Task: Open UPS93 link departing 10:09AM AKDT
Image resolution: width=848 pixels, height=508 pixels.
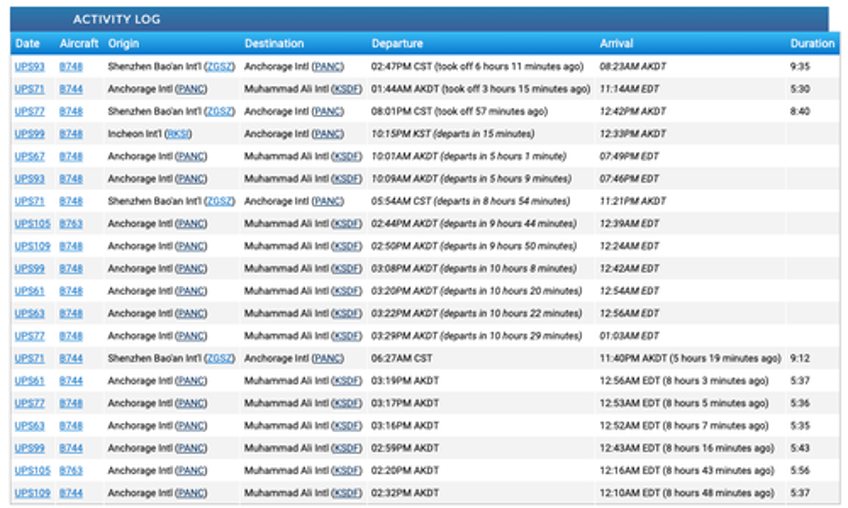Action: pyautogui.click(x=29, y=179)
